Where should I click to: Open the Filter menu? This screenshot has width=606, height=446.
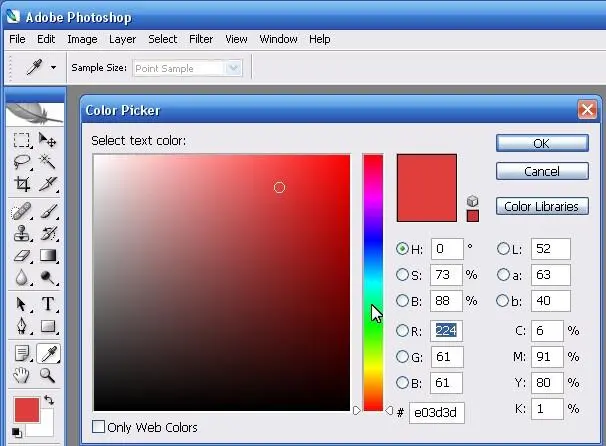pos(201,39)
